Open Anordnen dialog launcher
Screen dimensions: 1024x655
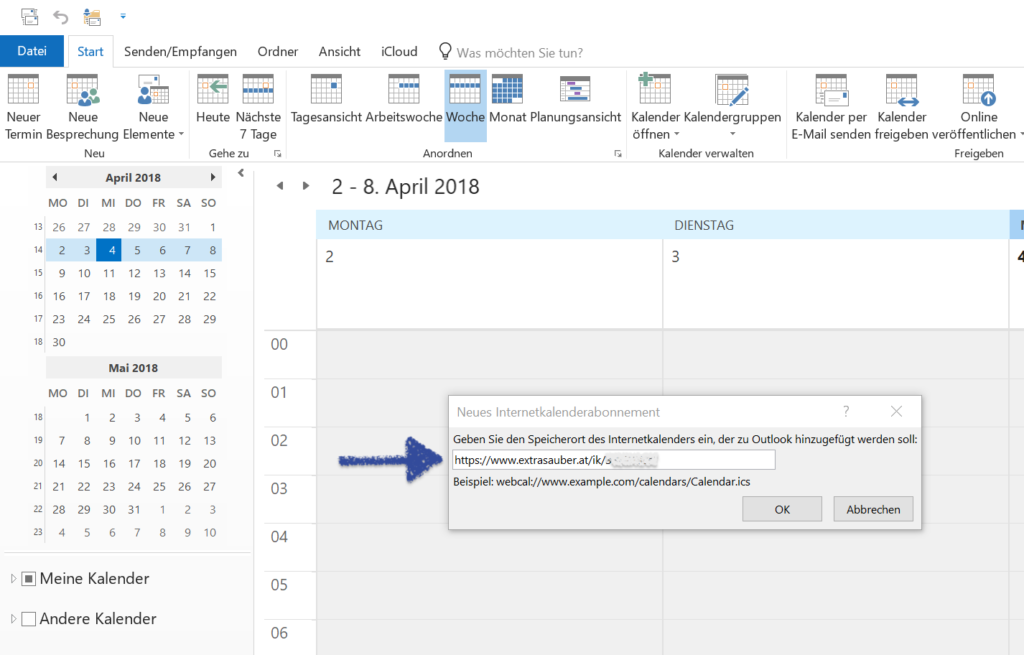[x=618, y=153]
